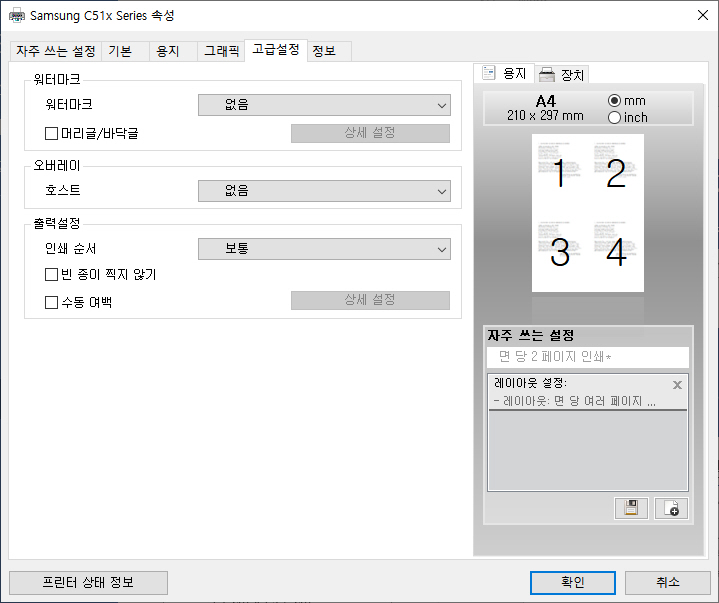Open the 호스트 overlay dropdown
The height and width of the screenshot is (603, 719).
pyautogui.click(x=324, y=191)
